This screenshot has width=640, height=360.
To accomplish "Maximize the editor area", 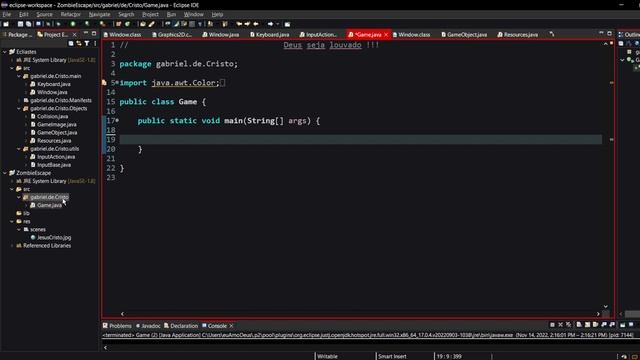I will pyautogui.click(x=609, y=33).
